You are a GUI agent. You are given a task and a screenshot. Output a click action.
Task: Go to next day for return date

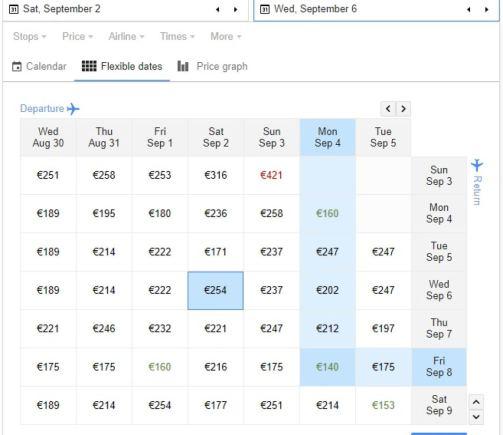click(487, 9)
